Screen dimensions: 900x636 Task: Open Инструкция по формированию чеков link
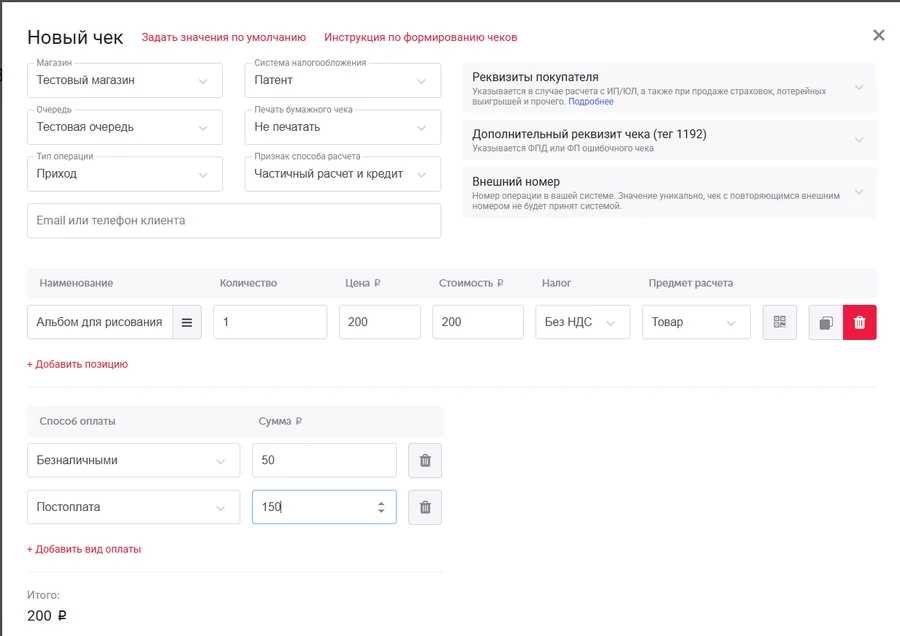420,37
